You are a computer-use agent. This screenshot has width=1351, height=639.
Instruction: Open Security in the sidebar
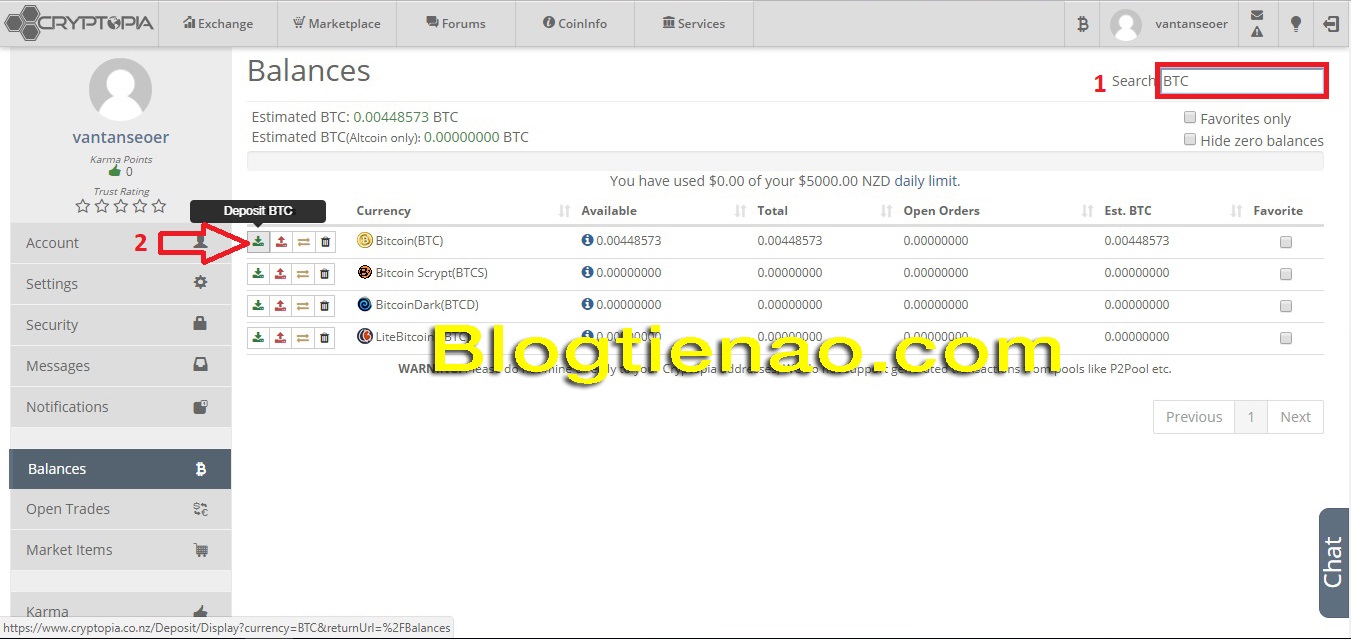tap(120, 325)
